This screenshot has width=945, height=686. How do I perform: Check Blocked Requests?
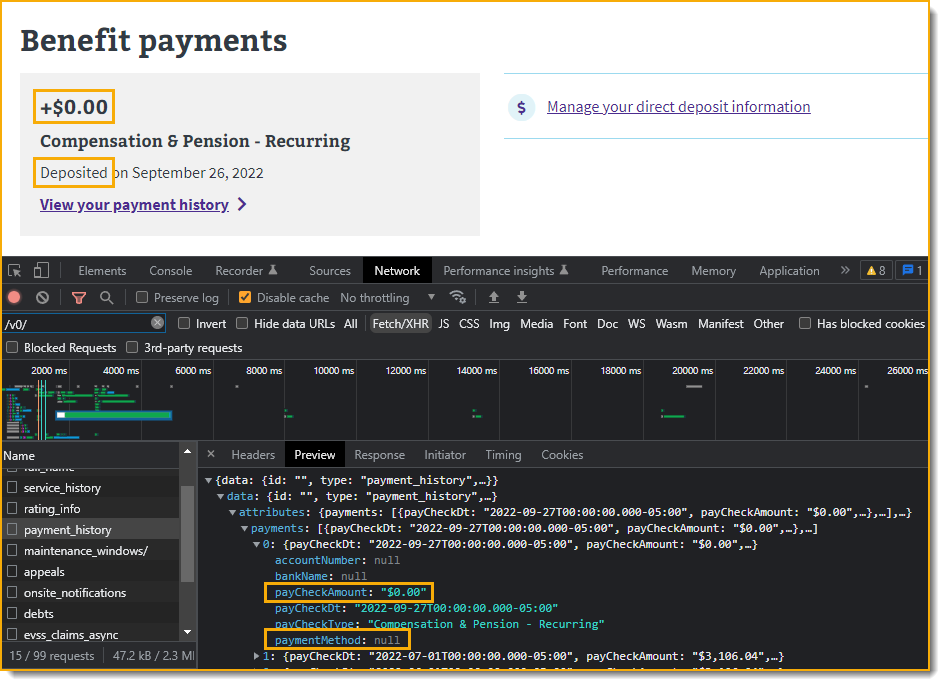click(x=11, y=348)
